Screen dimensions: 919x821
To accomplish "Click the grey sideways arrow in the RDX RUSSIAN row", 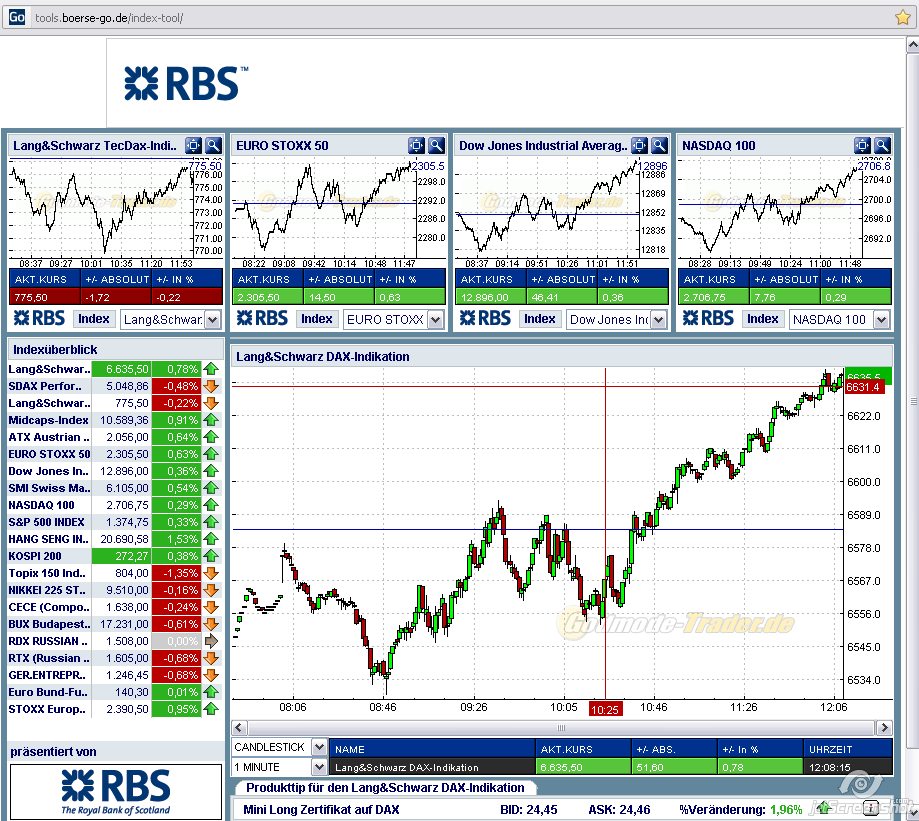I will (211, 641).
